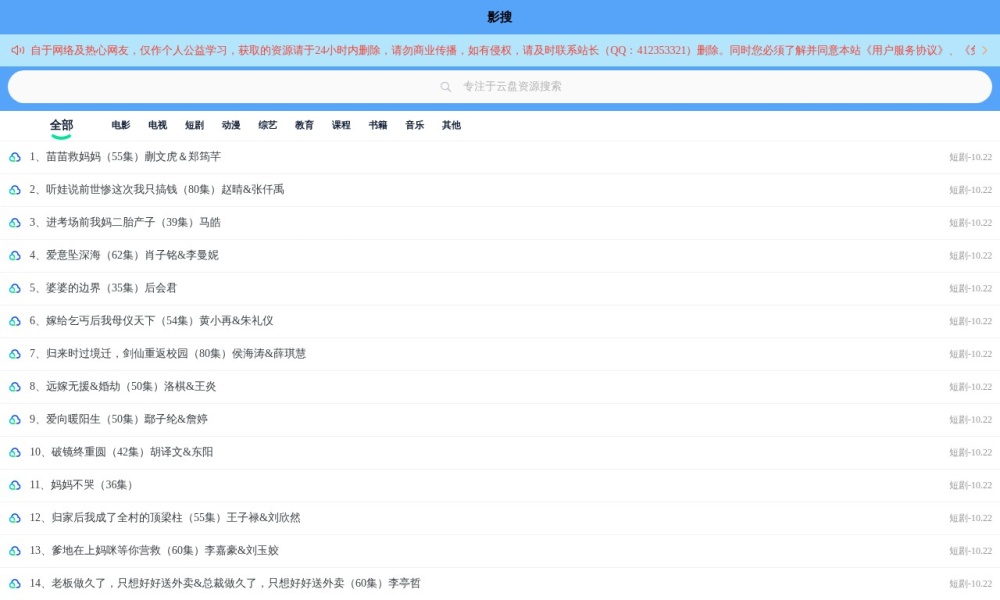This screenshot has width=1000, height=600.
Task: Click 短剧-10.22 tag on 爱向暖阳生 row
Action: pyautogui.click(x=970, y=420)
